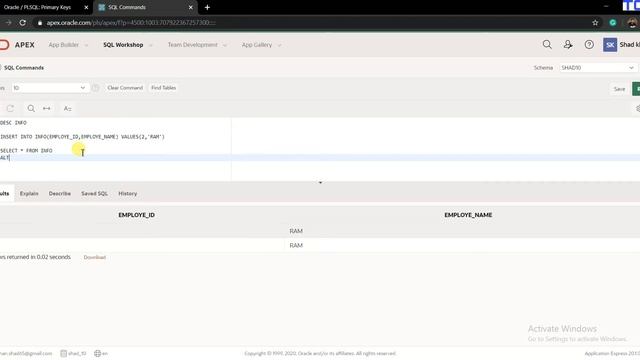Switch to the Explain tab

click(x=29, y=193)
